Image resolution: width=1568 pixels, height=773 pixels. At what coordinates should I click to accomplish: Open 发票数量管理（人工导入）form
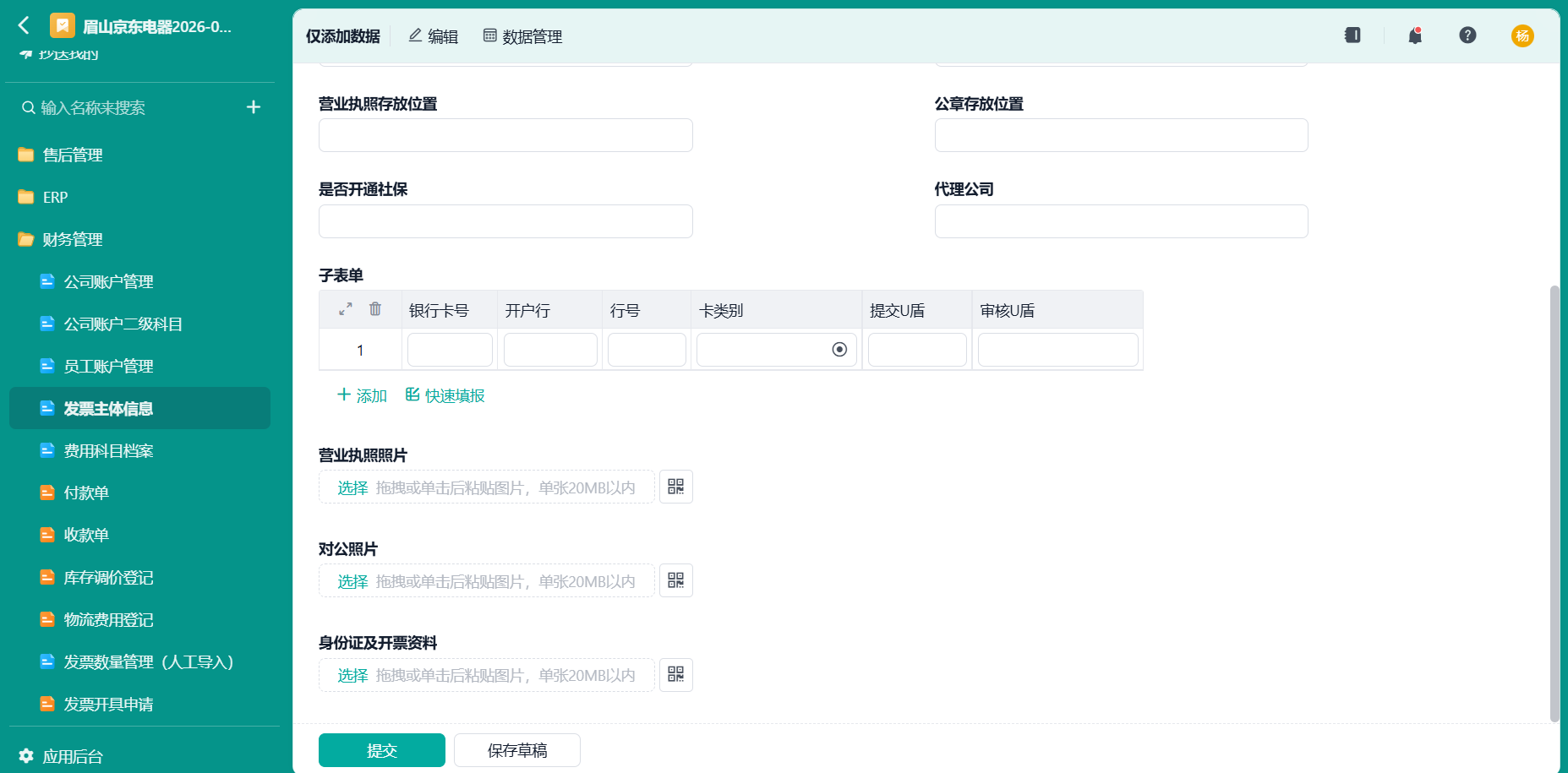(x=139, y=661)
